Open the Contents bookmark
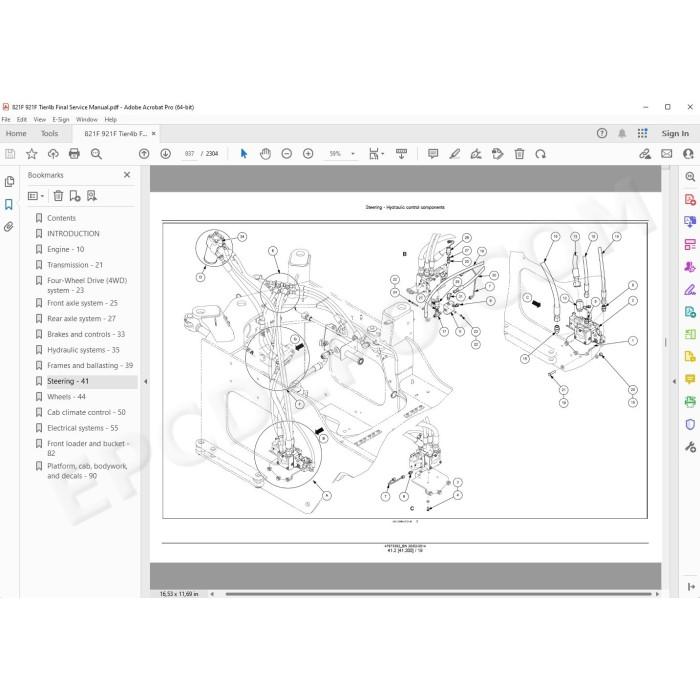This screenshot has height=700, width=700. [x=62, y=218]
